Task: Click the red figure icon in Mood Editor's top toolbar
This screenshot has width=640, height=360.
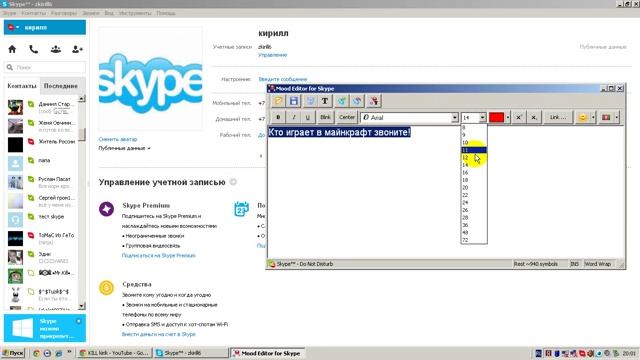Action: pyautogui.click(x=374, y=101)
